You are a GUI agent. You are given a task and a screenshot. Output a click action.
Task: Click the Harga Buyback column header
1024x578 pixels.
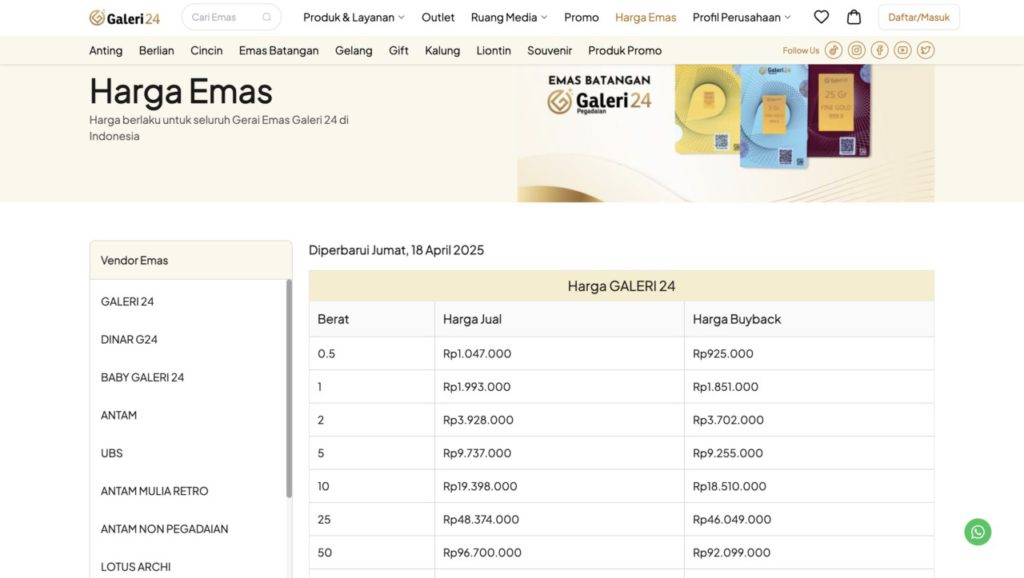809,319
